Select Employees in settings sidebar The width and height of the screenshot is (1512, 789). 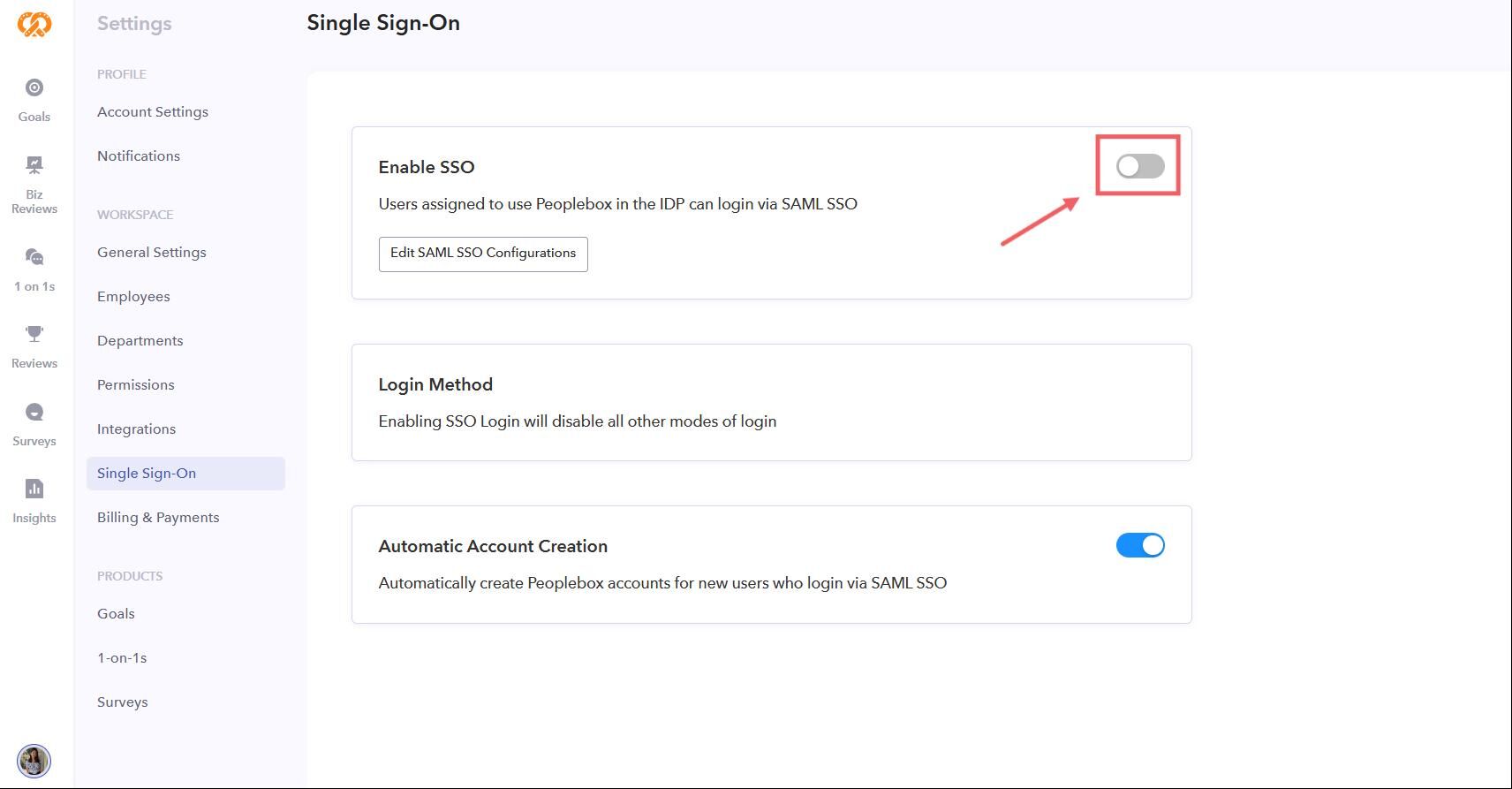(x=133, y=297)
